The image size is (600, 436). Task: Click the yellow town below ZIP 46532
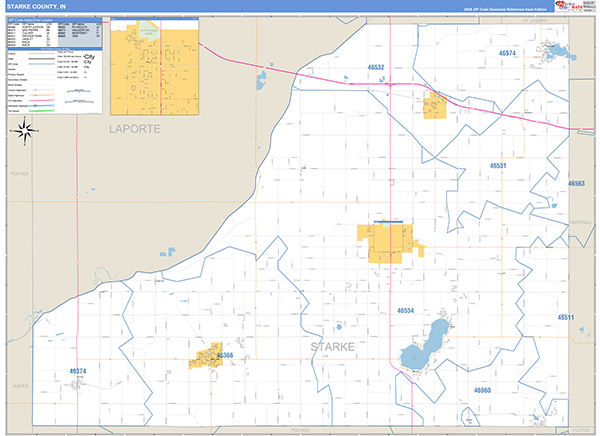434,105
